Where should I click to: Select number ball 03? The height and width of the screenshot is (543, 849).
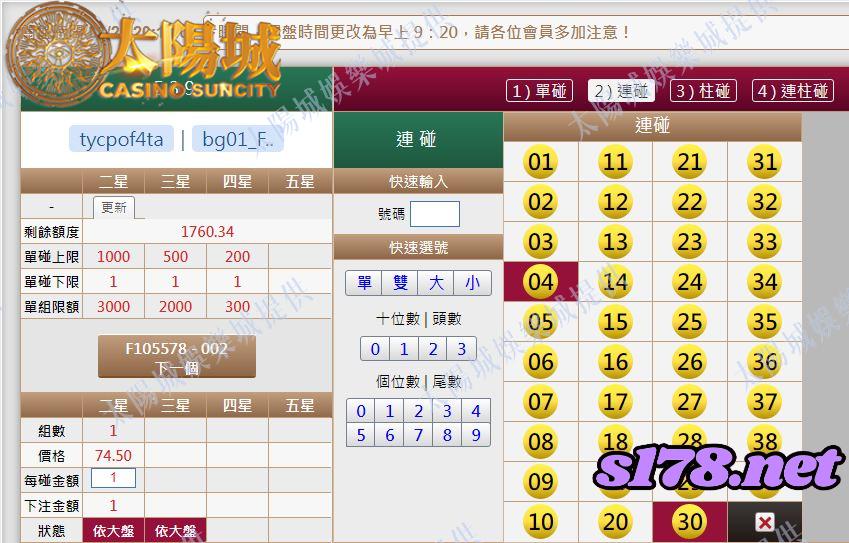pyautogui.click(x=540, y=242)
